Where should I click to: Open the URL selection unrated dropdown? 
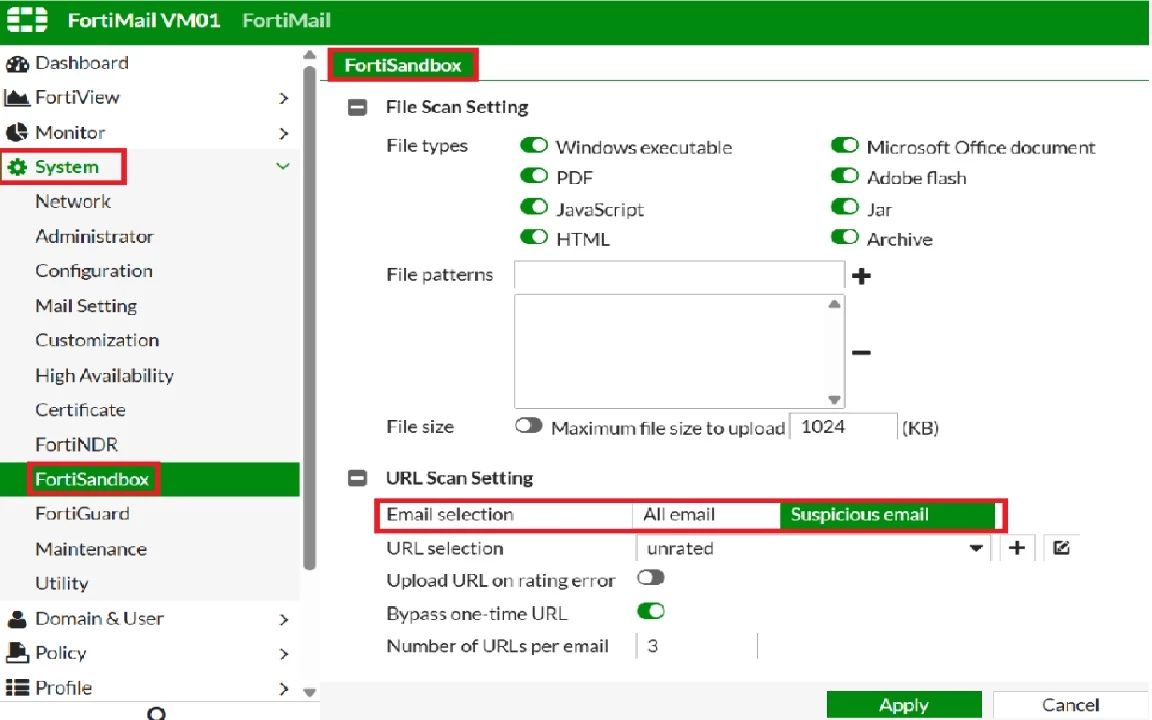813,548
